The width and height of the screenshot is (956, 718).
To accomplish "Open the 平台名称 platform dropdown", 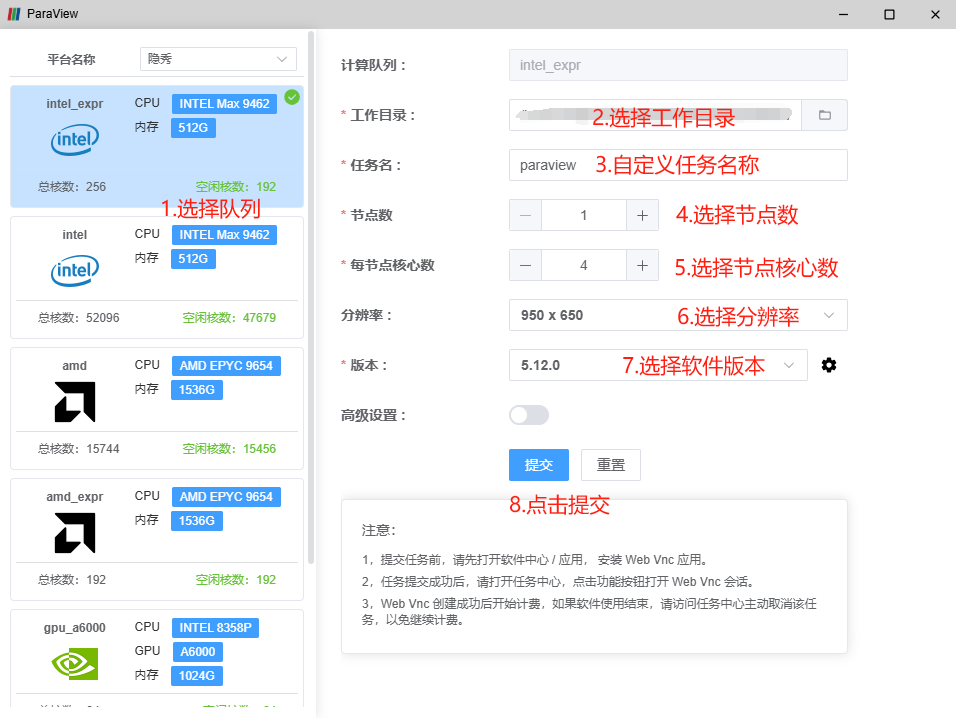I will click(x=218, y=59).
